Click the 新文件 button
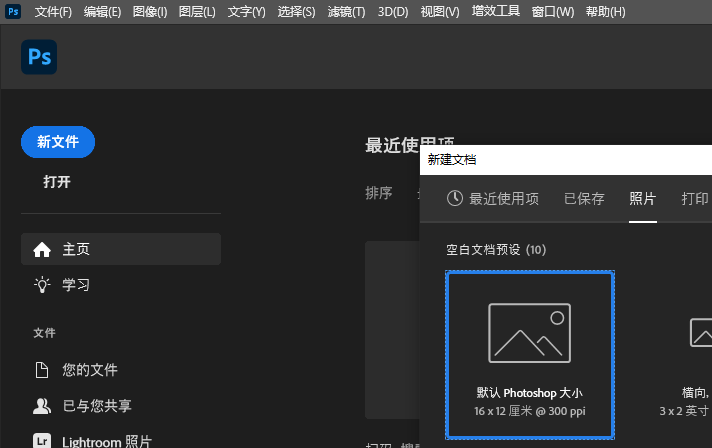This screenshot has width=712, height=448. (58, 142)
